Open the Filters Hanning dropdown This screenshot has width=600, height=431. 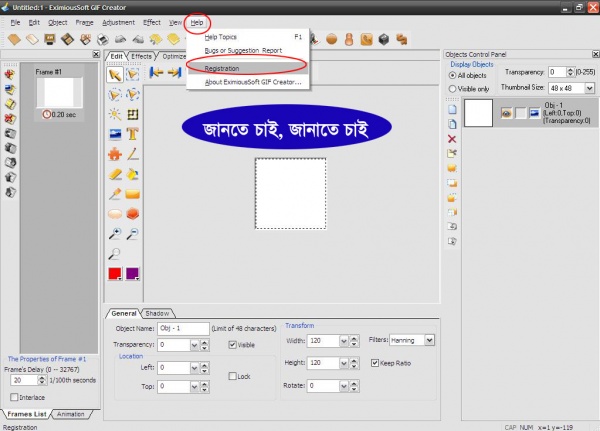429,340
